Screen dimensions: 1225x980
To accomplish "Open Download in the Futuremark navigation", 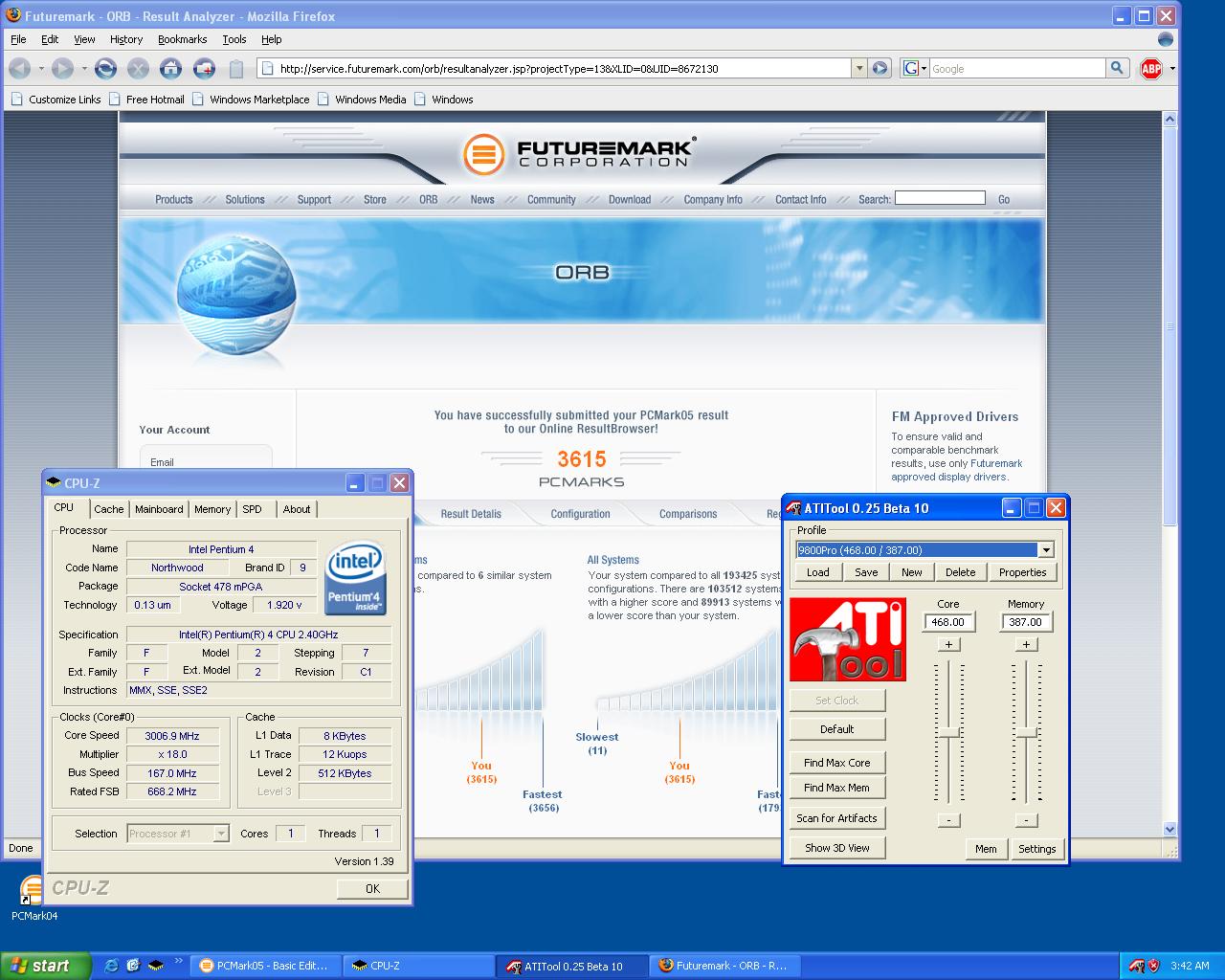I will (x=630, y=199).
